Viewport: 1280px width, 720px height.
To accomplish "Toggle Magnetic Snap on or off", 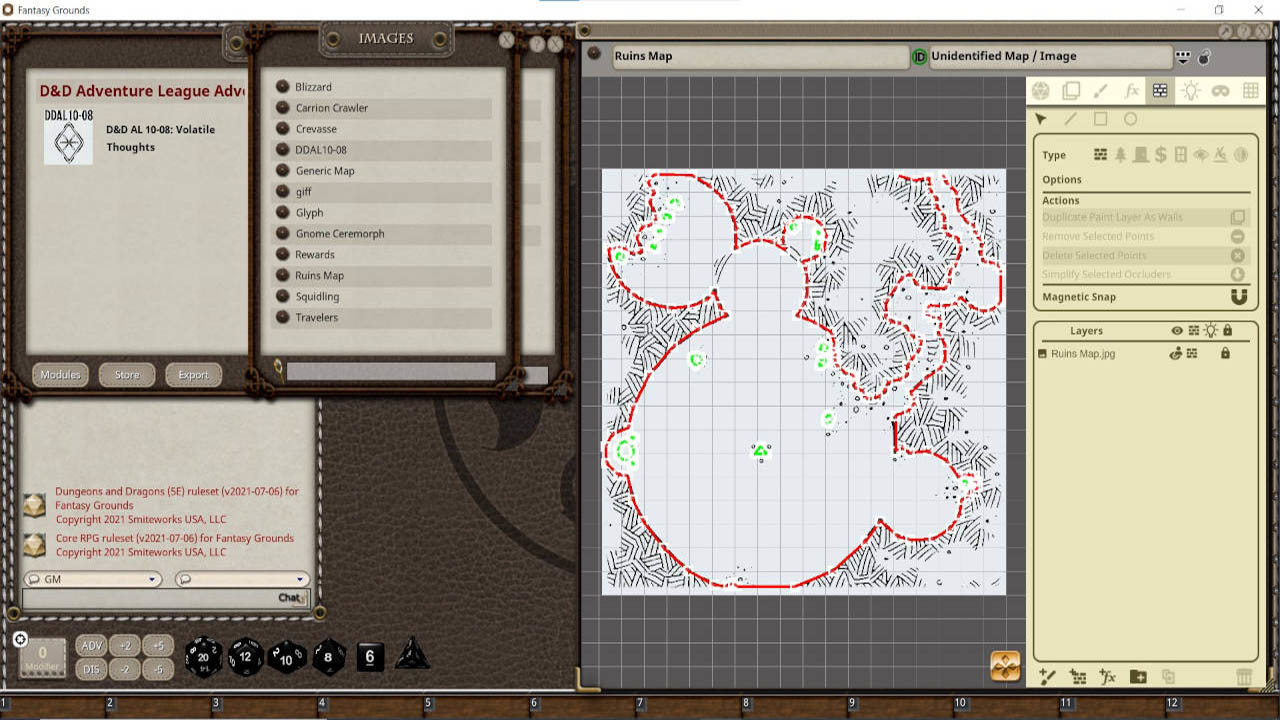I will coord(1238,297).
